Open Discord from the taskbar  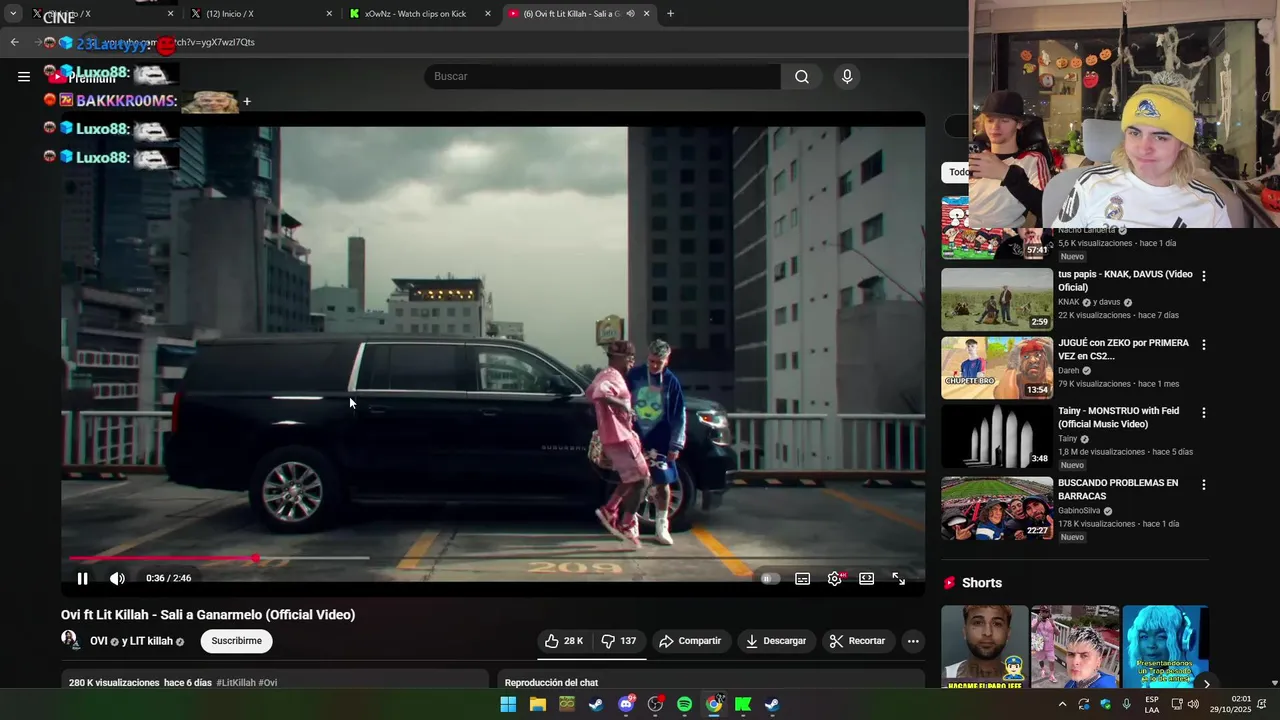pyautogui.click(x=626, y=704)
